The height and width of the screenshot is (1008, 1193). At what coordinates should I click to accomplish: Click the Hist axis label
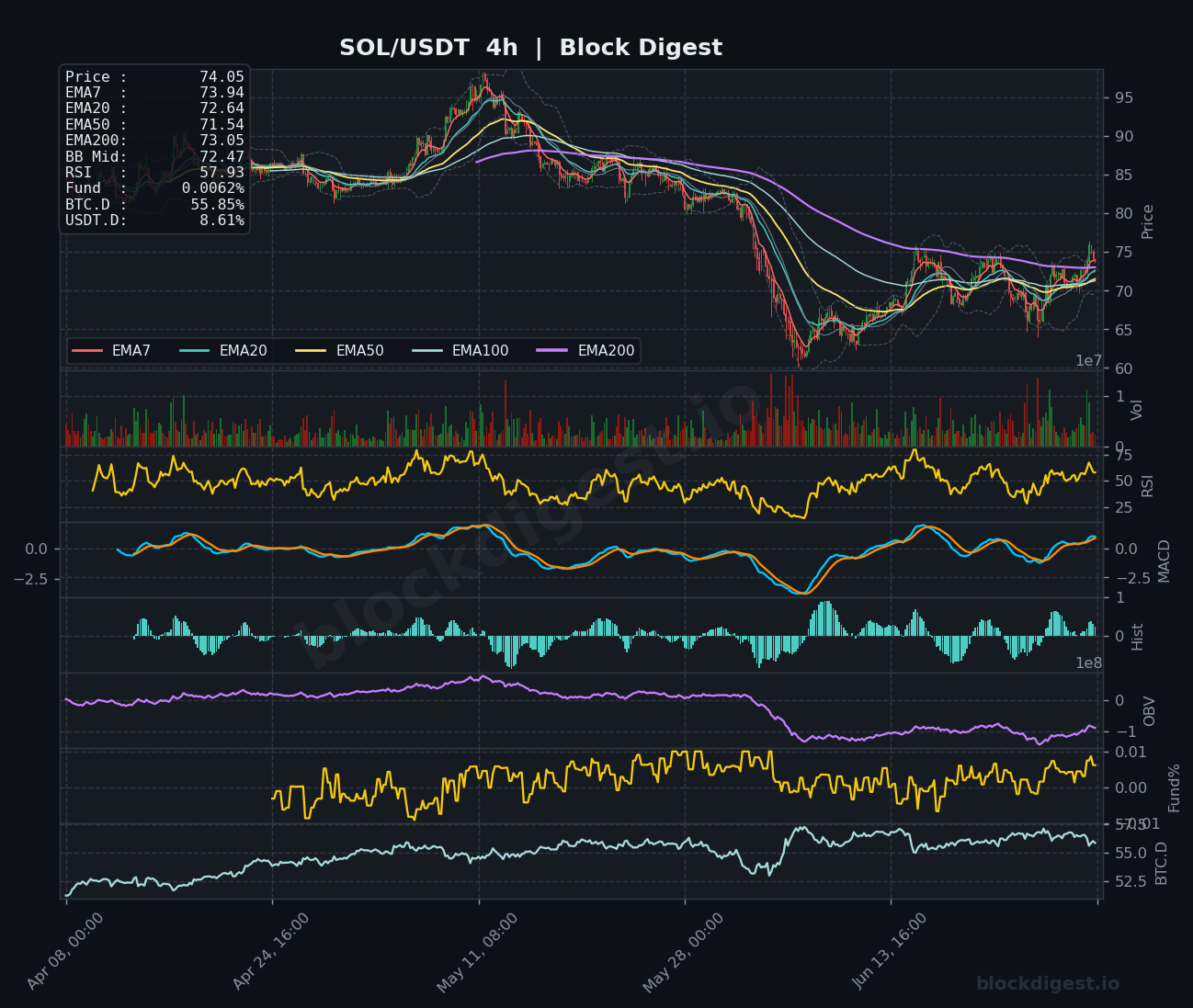point(1138,637)
